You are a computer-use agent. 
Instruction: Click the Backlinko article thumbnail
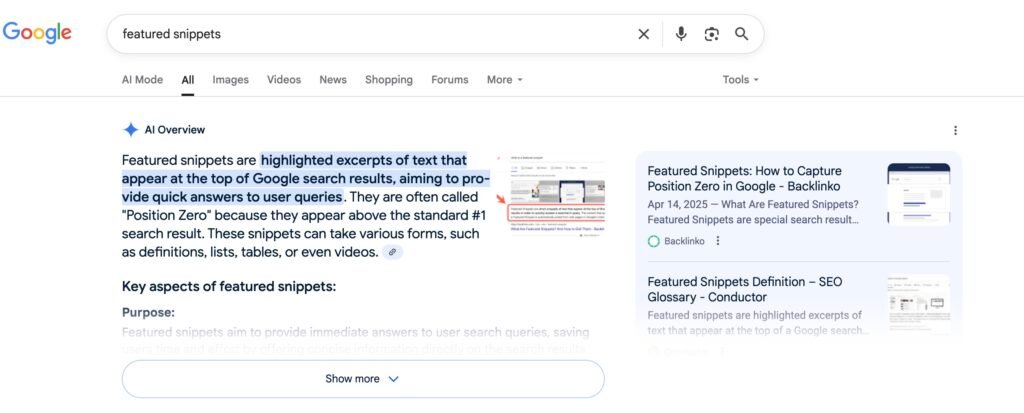[x=918, y=193]
